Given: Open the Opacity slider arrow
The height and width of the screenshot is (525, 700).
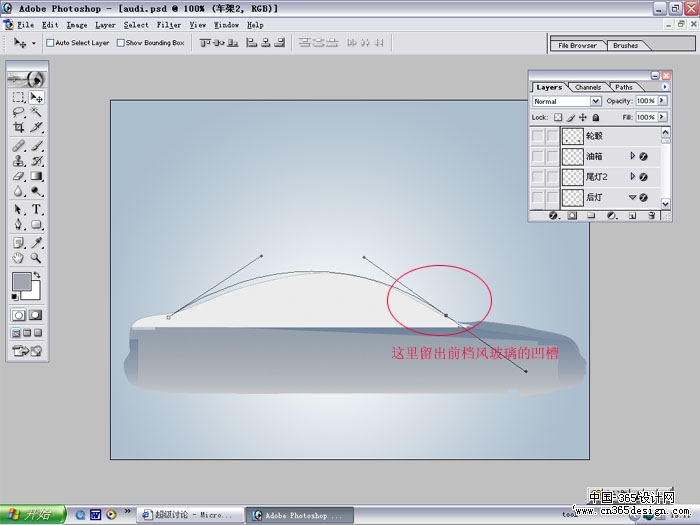Looking at the screenshot, I should (662, 101).
